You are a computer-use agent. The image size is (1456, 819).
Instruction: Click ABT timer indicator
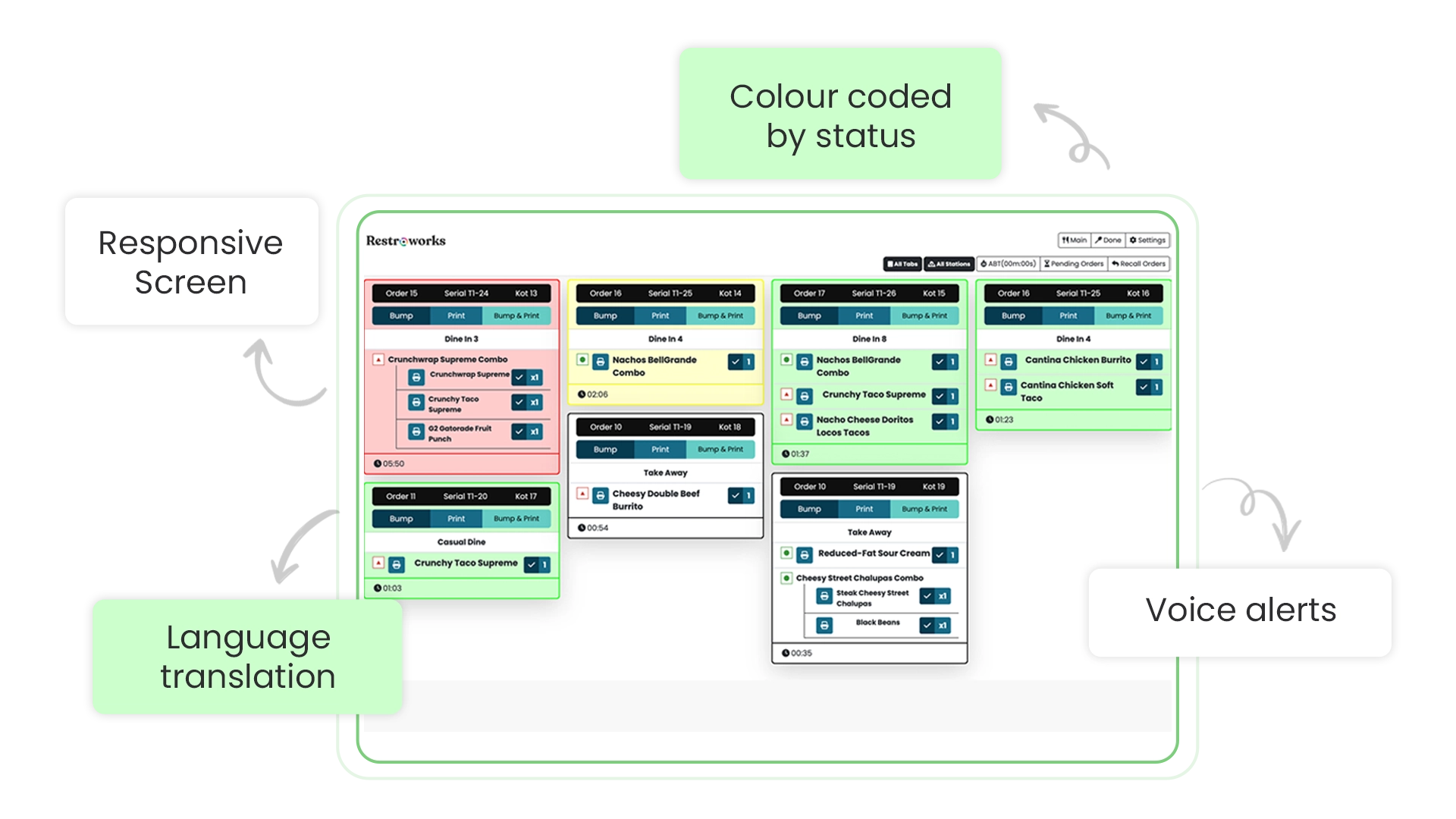1008,264
